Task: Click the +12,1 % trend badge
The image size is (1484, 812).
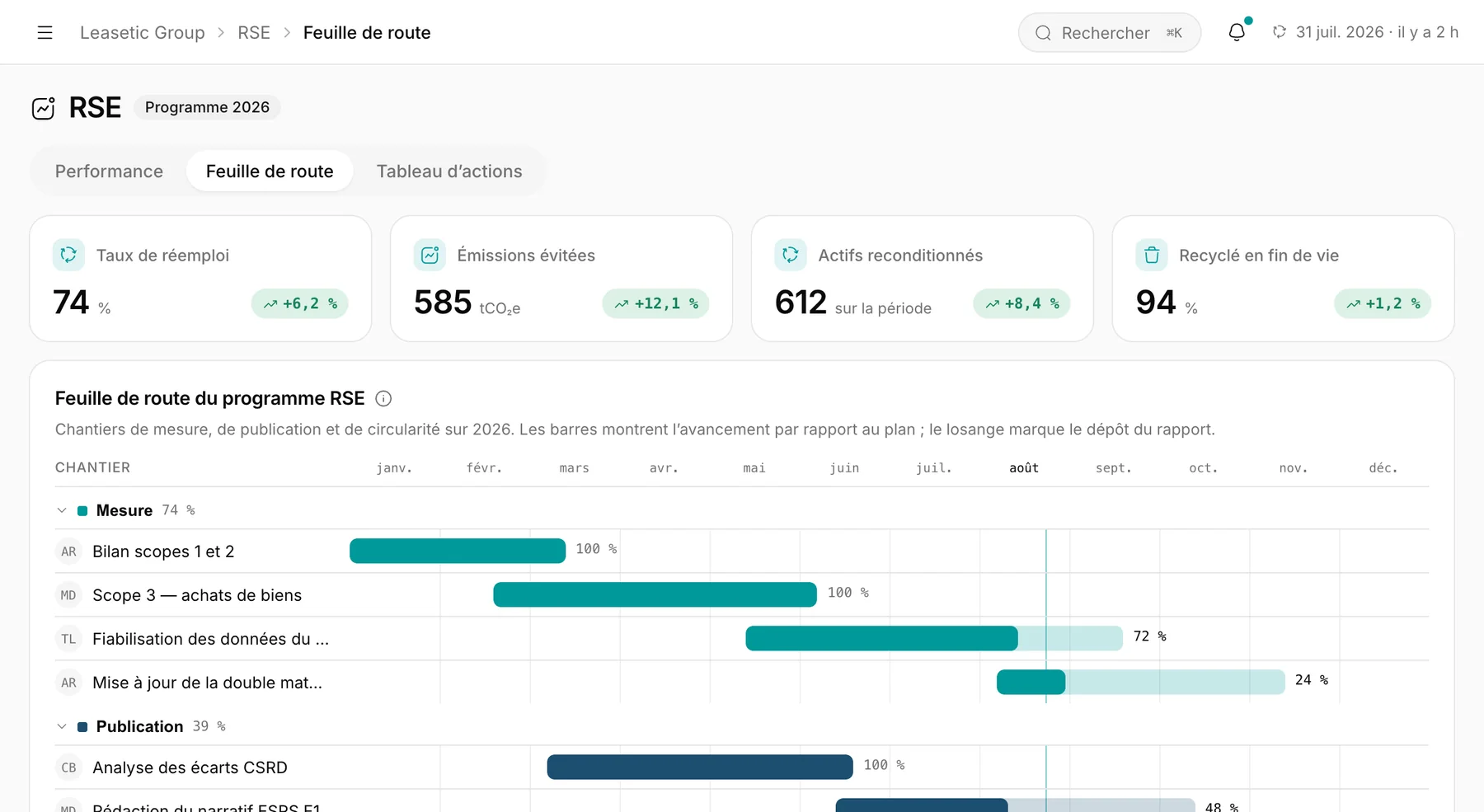Action: pyautogui.click(x=656, y=303)
